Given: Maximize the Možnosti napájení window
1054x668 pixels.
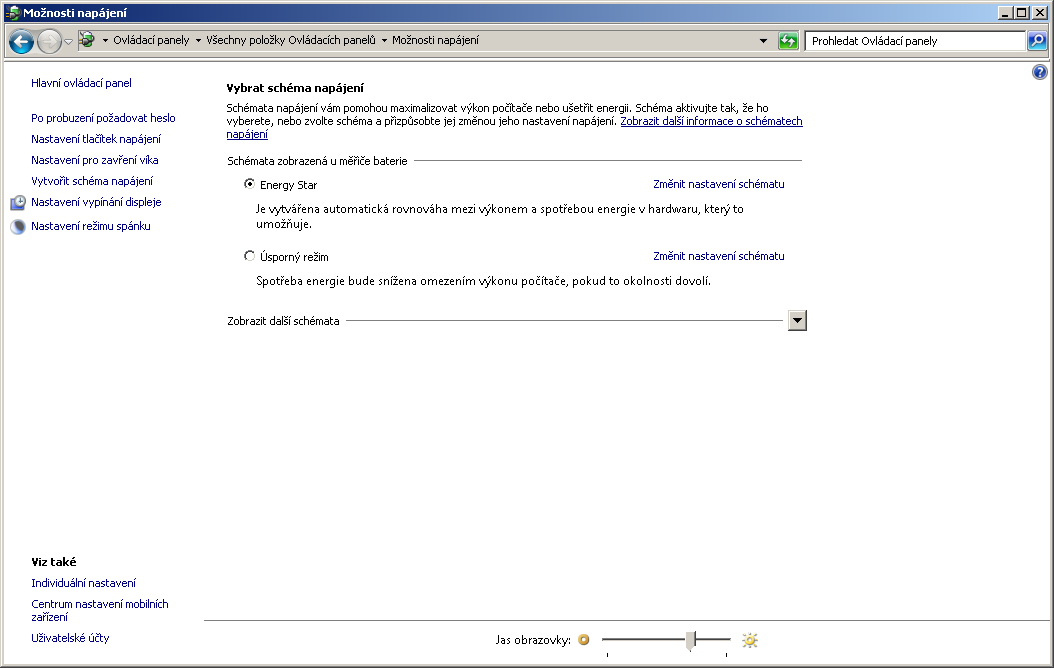Looking at the screenshot, I should coord(1022,13).
